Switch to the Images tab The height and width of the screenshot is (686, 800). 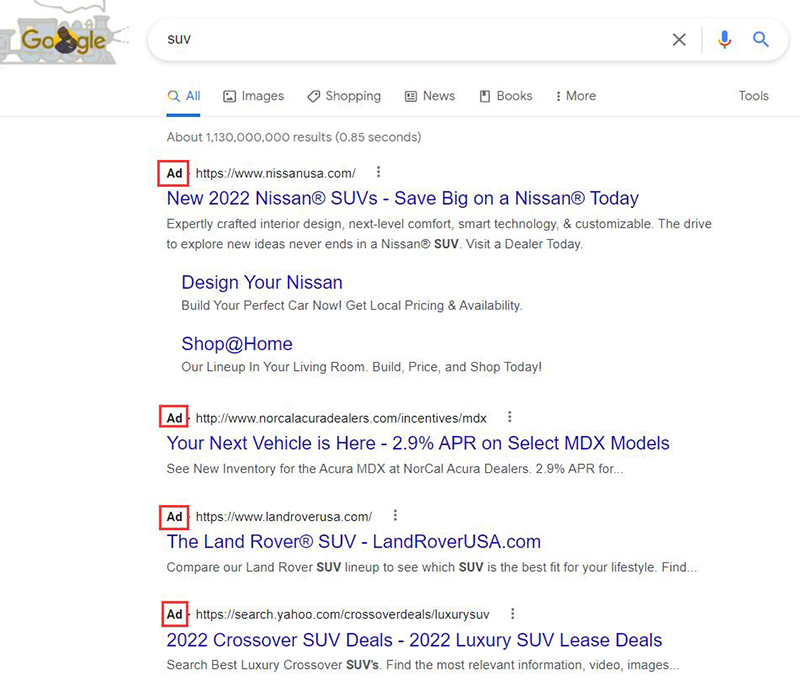[x=254, y=96]
